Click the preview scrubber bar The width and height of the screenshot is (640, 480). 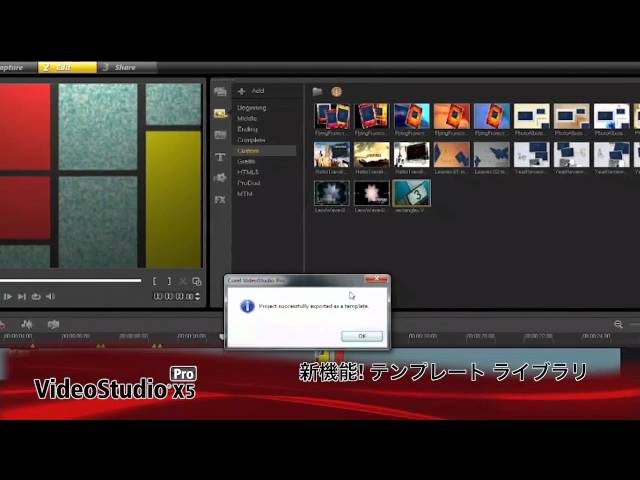[71, 281]
